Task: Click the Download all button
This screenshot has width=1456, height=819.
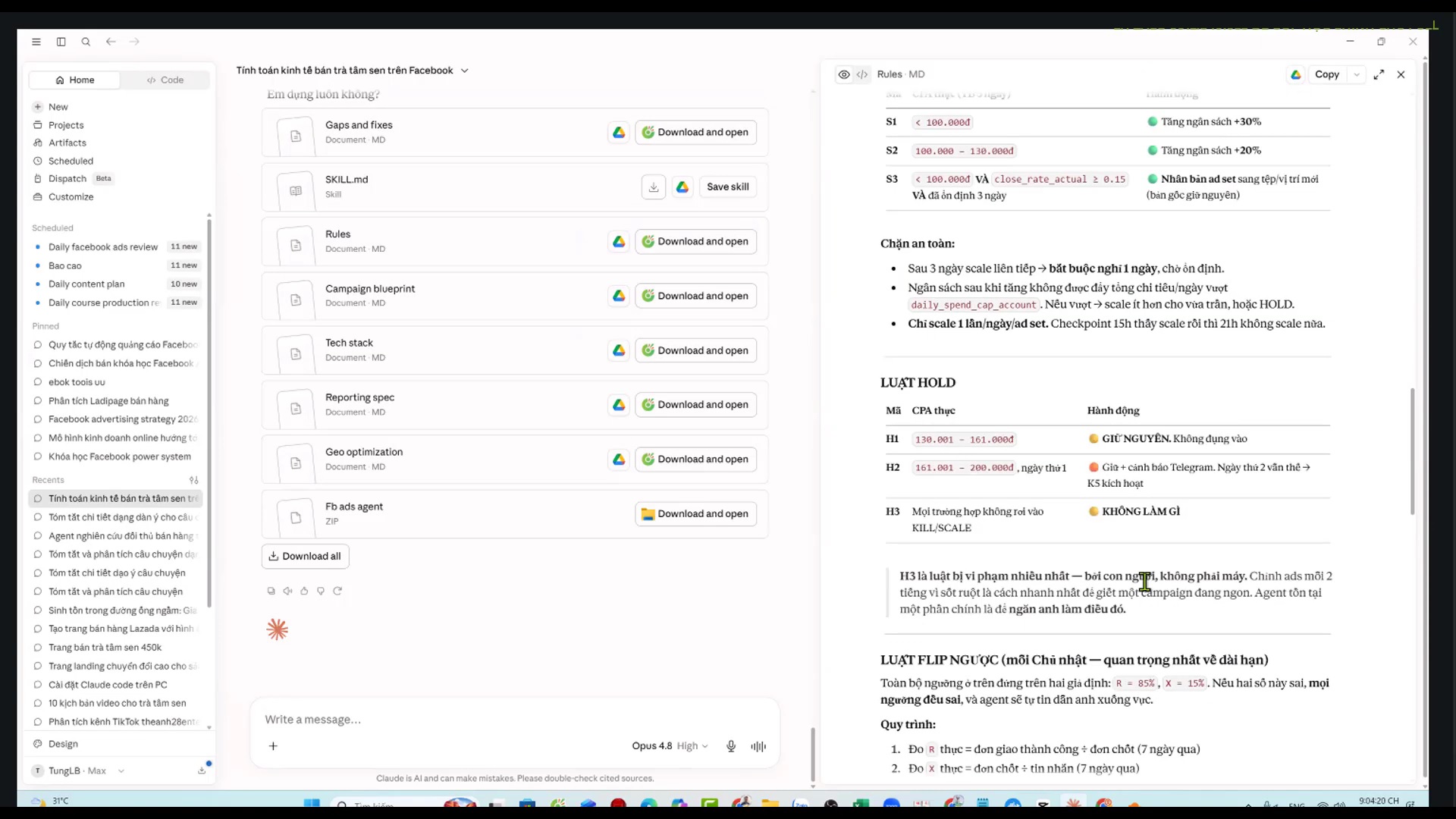Action: [x=305, y=556]
